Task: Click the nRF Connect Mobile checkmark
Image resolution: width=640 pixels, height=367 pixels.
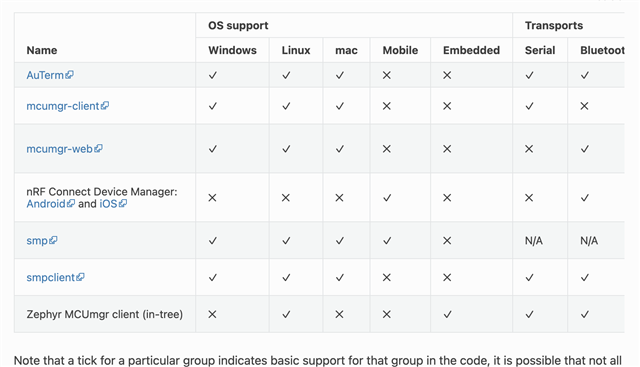Action: coord(387,198)
